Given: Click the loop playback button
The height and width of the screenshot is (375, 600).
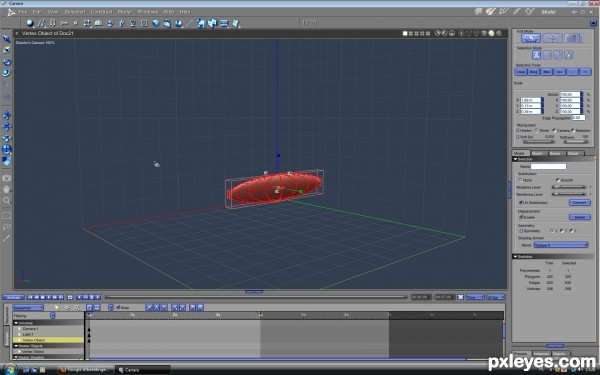Looking at the screenshot, I should pos(70,297).
